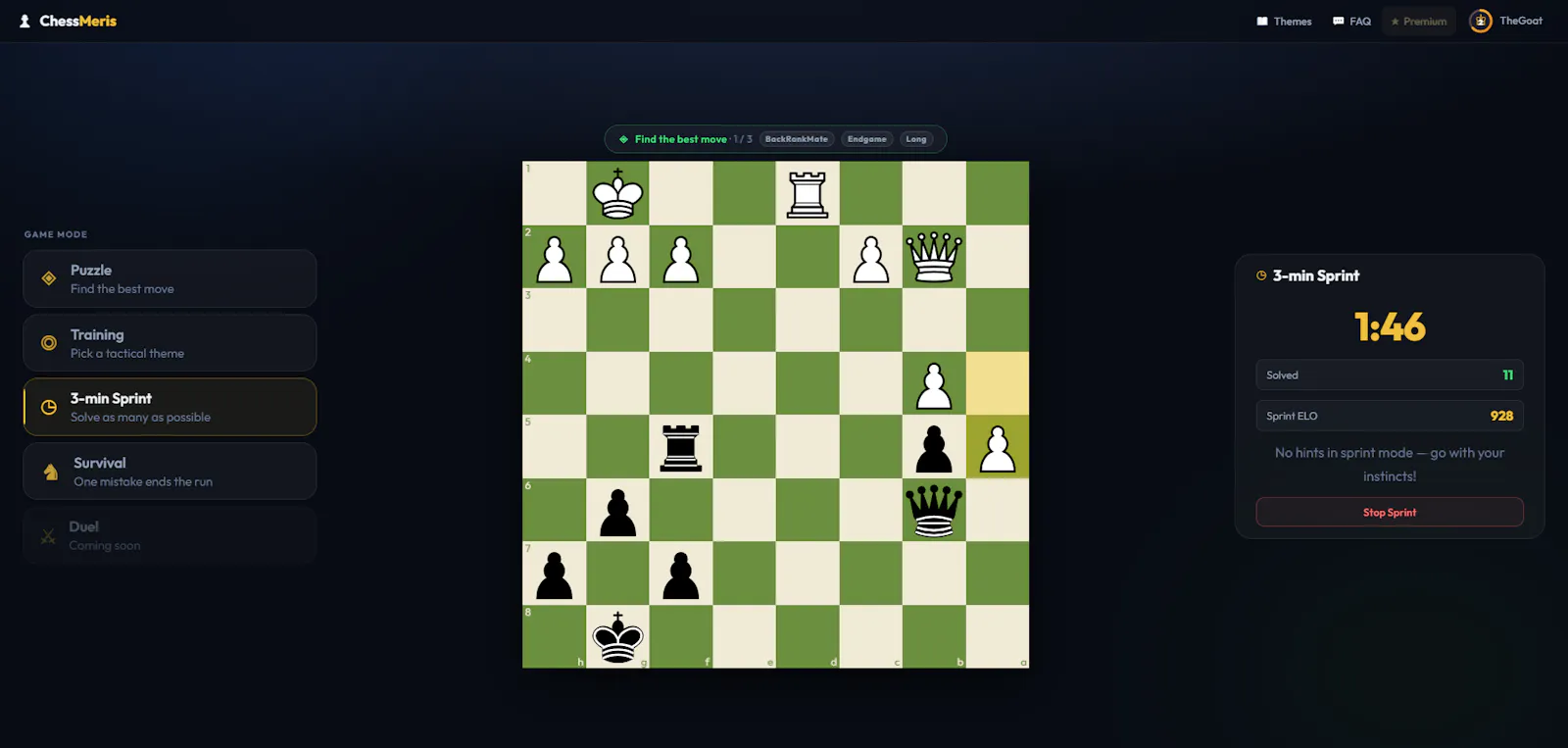Open the Themes menu item

[x=1284, y=21]
